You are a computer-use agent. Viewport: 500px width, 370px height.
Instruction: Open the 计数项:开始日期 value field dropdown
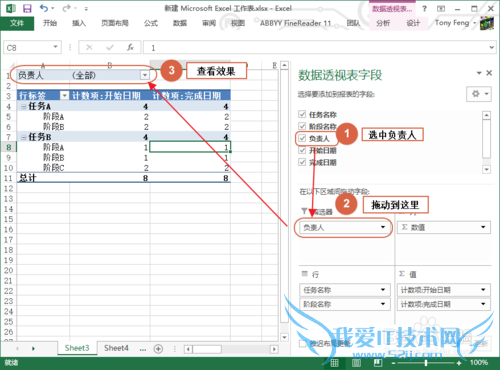tap(483, 290)
